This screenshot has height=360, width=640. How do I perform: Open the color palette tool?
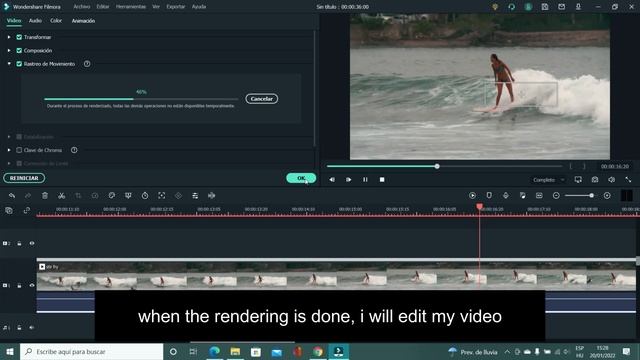coord(111,196)
